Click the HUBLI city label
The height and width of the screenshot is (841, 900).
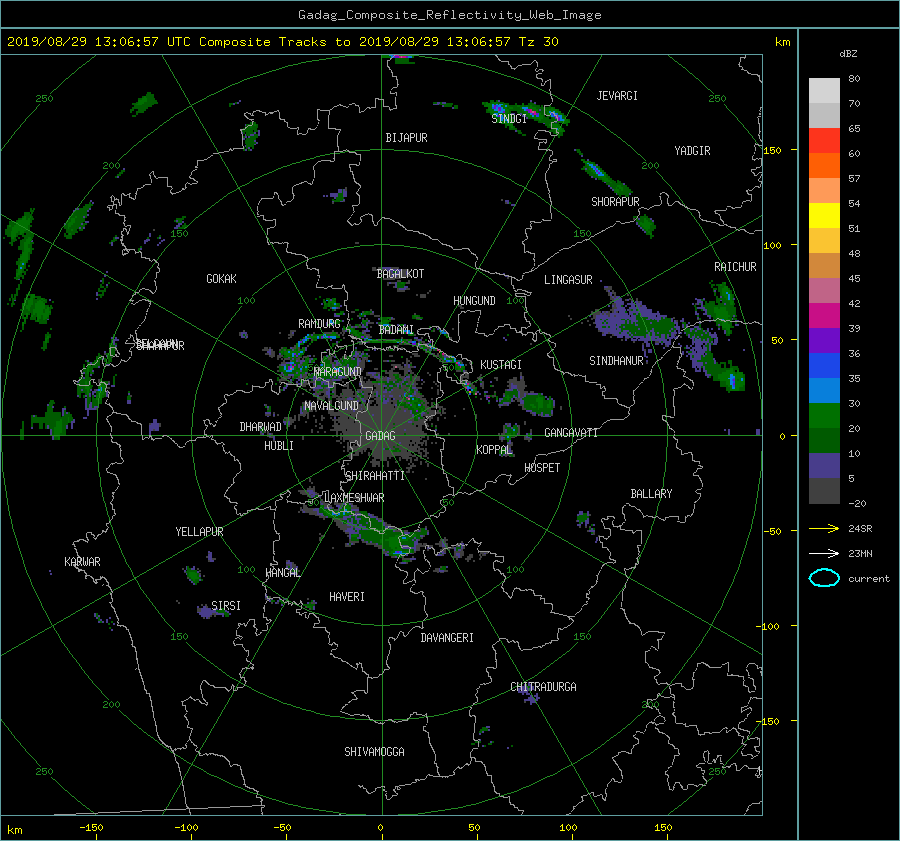pyautogui.click(x=279, y=446)
